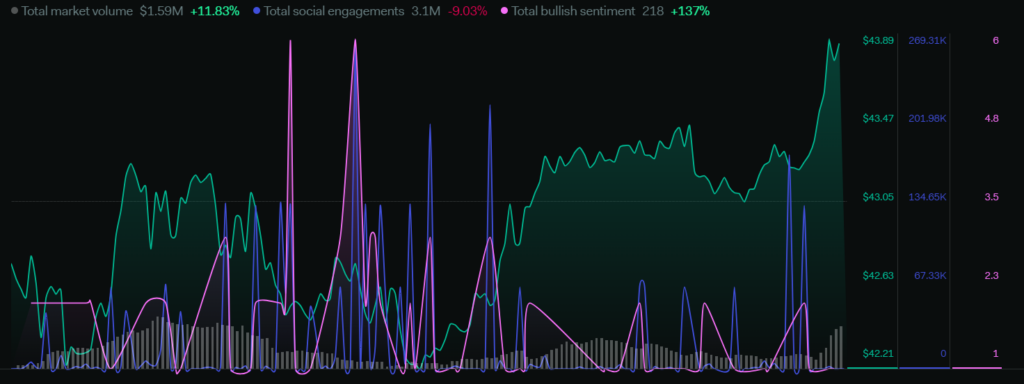Click the 269.31K engagements axis label
Viewport: 1024px width, 384px height.
click(927, 40)
